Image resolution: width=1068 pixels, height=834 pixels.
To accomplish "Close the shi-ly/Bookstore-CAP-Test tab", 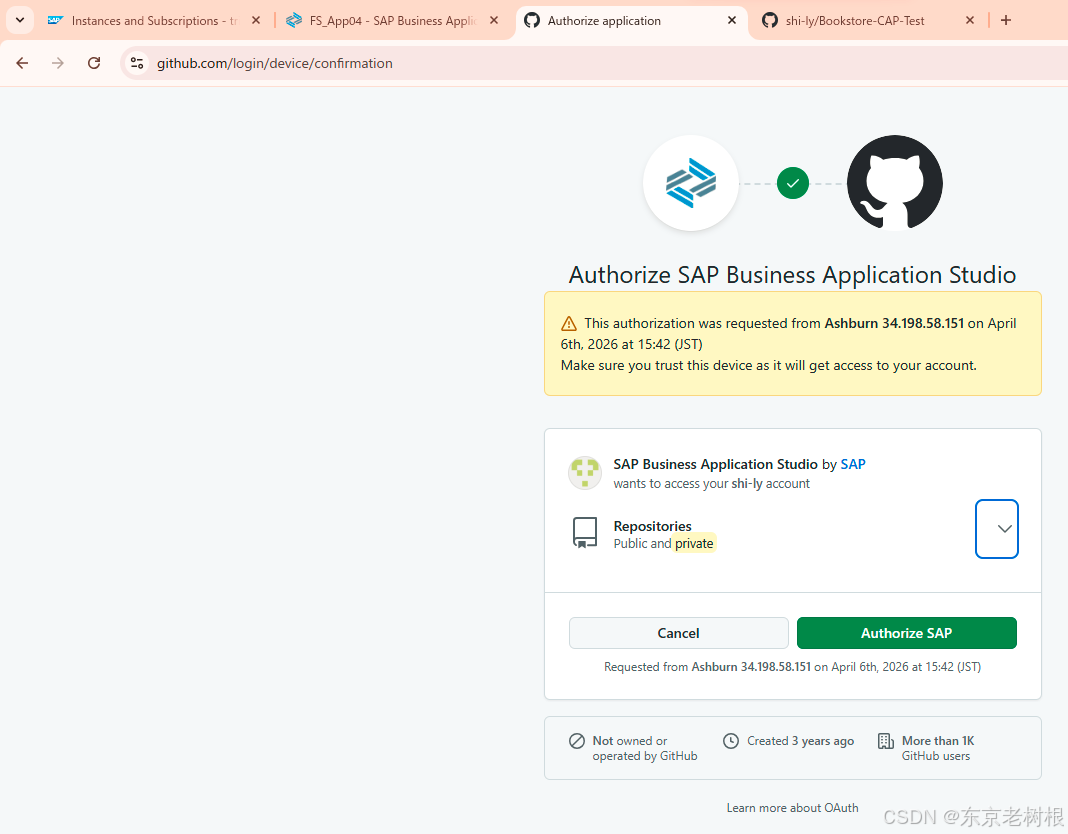I will (970, 20).
